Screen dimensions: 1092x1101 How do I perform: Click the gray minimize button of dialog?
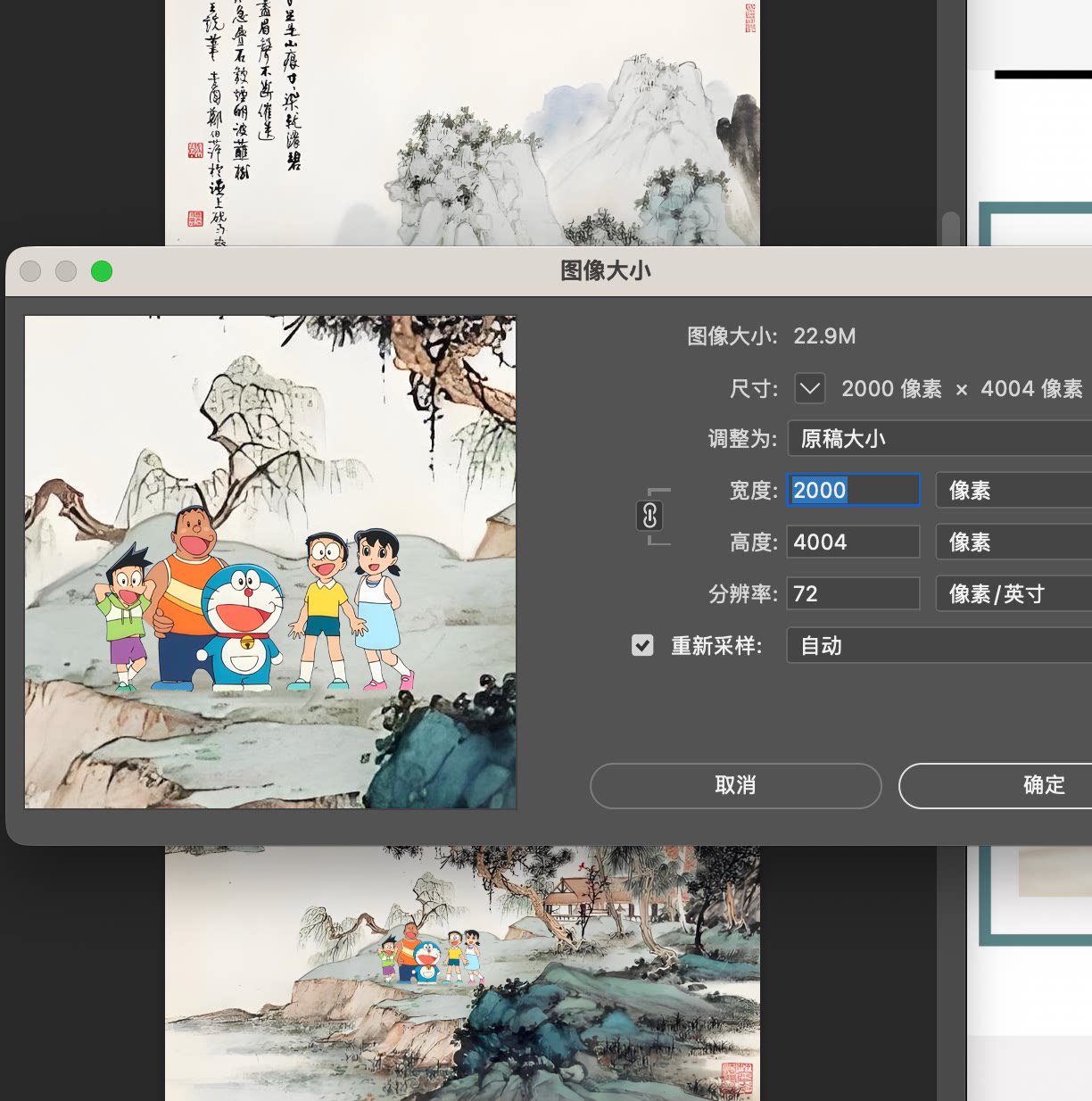pyautogui.click(x=66, y=271)
